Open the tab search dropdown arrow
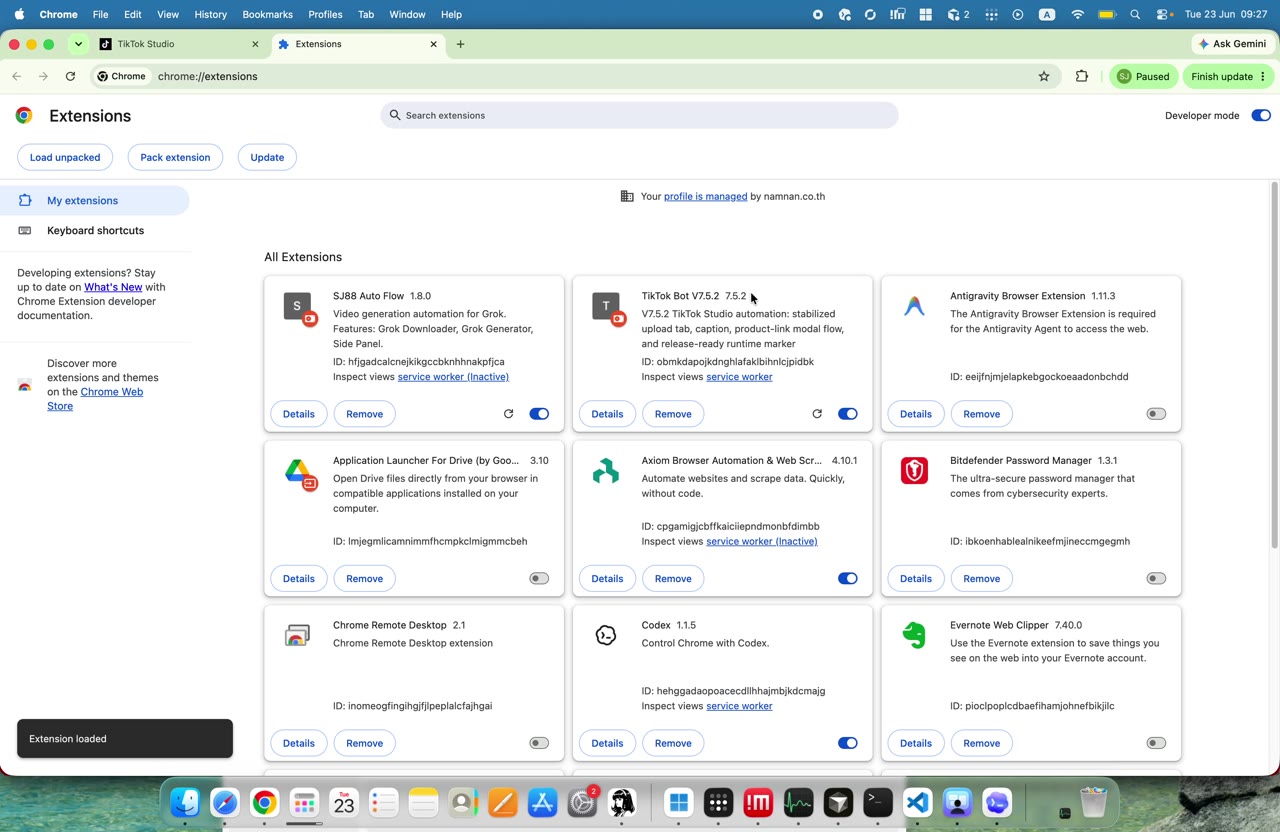 (x=78, y=44)
